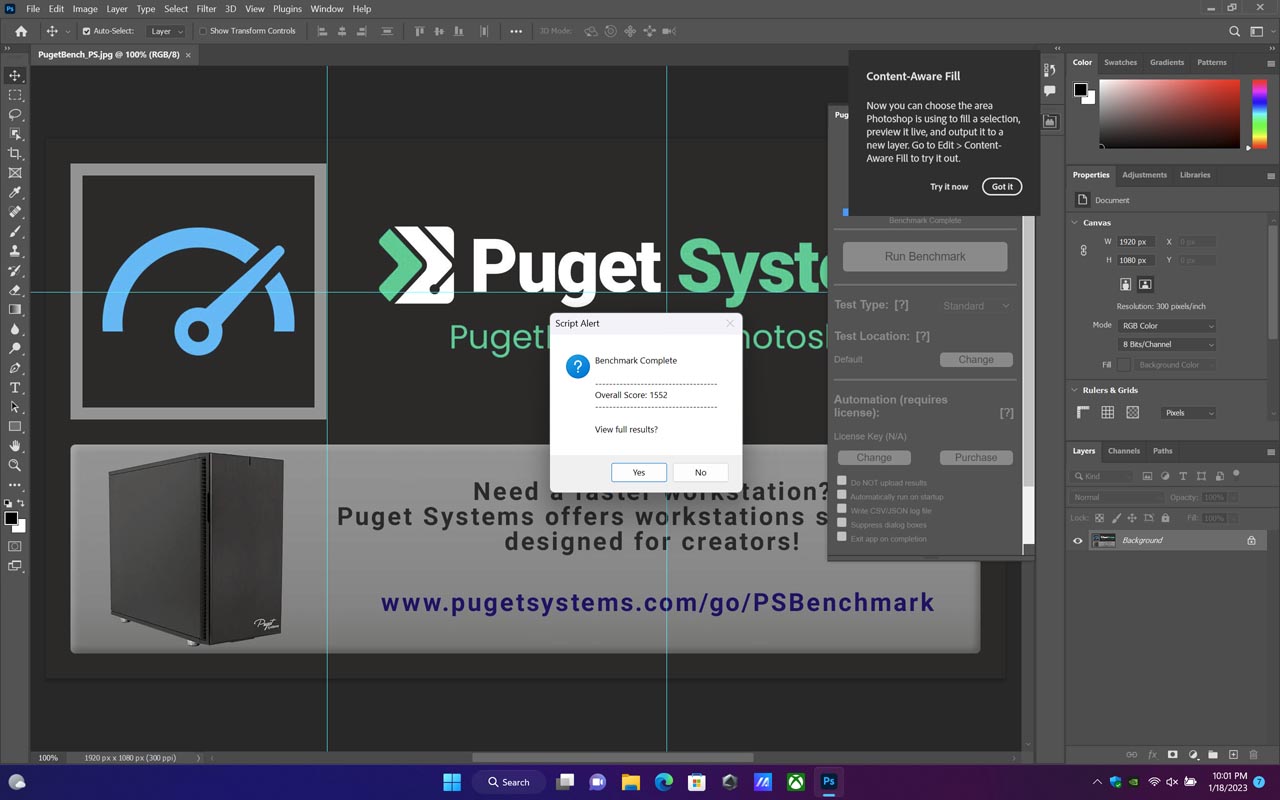Screen dimensions: 1280x800
Task: Toggle Quick Mask mode icon
Action: pos(15,547)
